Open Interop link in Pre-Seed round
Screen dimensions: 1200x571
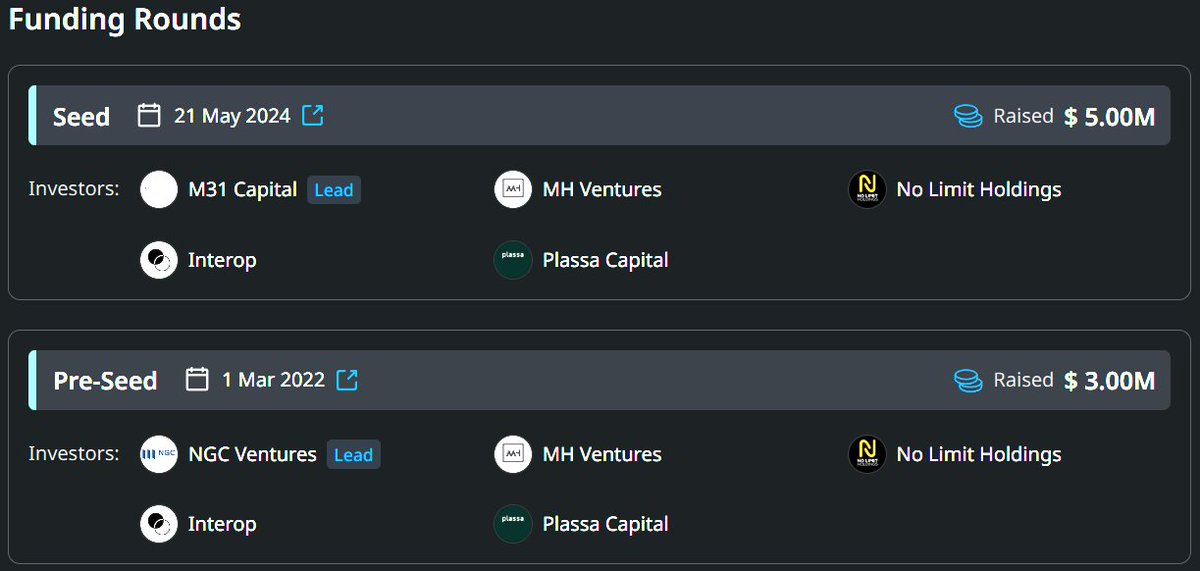222,524
